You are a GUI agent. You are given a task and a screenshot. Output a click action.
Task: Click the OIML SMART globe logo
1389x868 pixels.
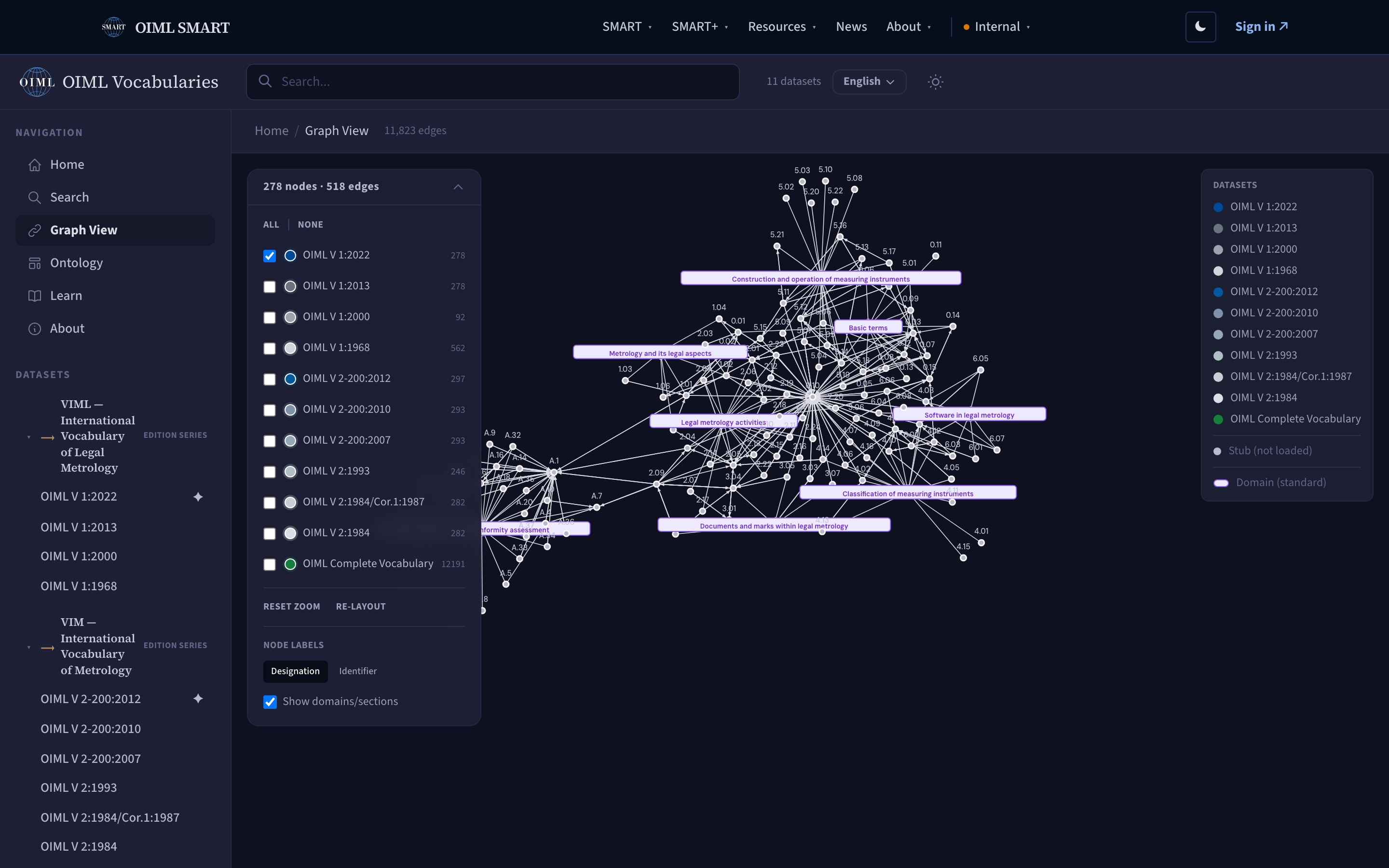click(x=114, y=27)
